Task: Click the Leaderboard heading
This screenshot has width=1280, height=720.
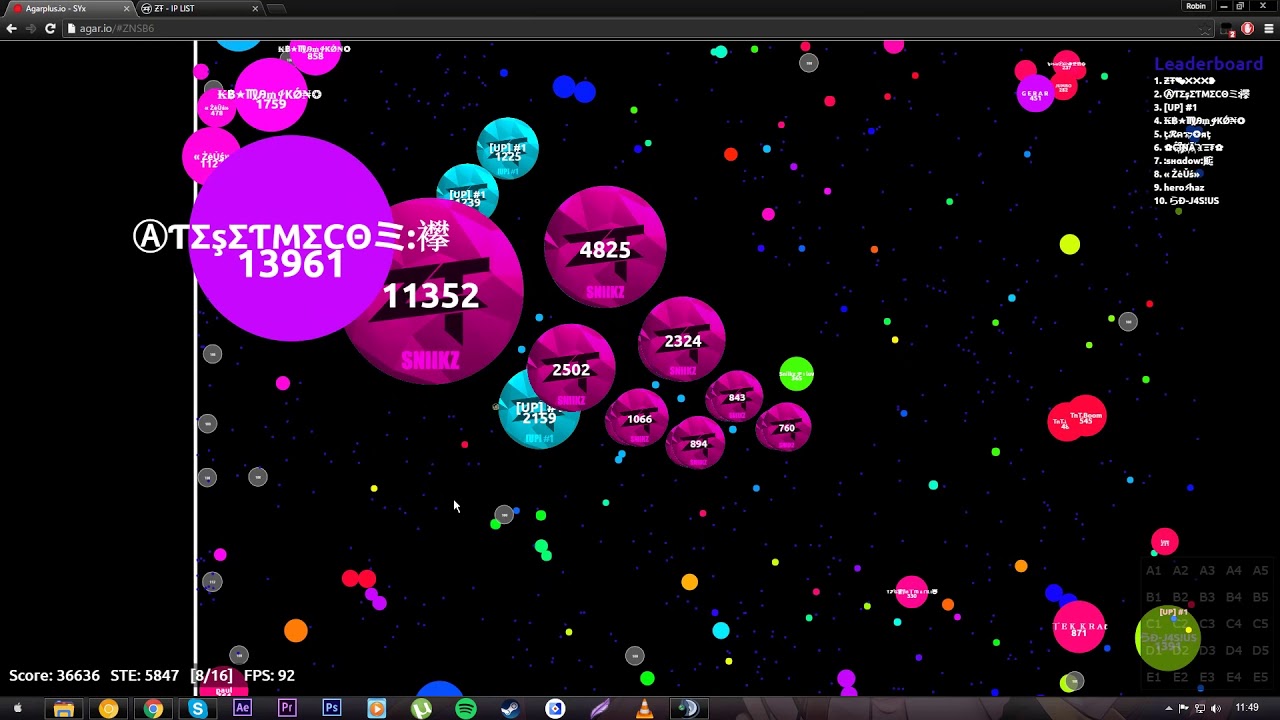Action: (1208, 64)
